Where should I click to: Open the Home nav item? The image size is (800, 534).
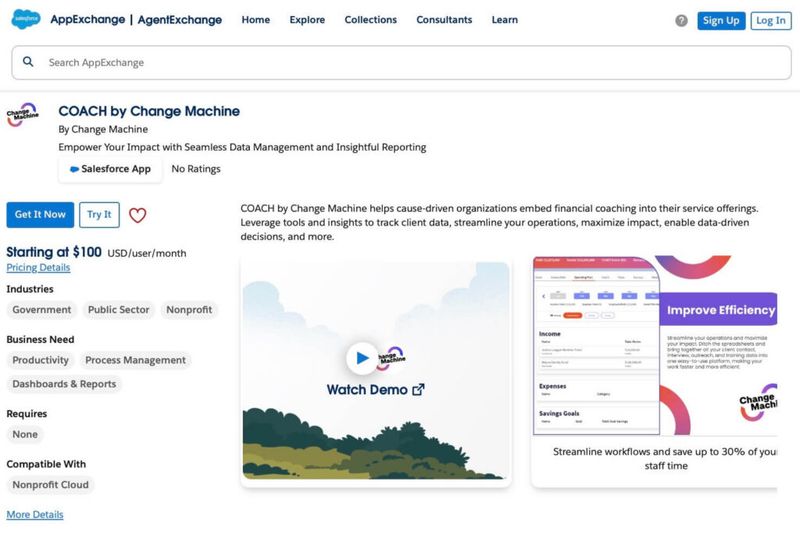[256, 20]
